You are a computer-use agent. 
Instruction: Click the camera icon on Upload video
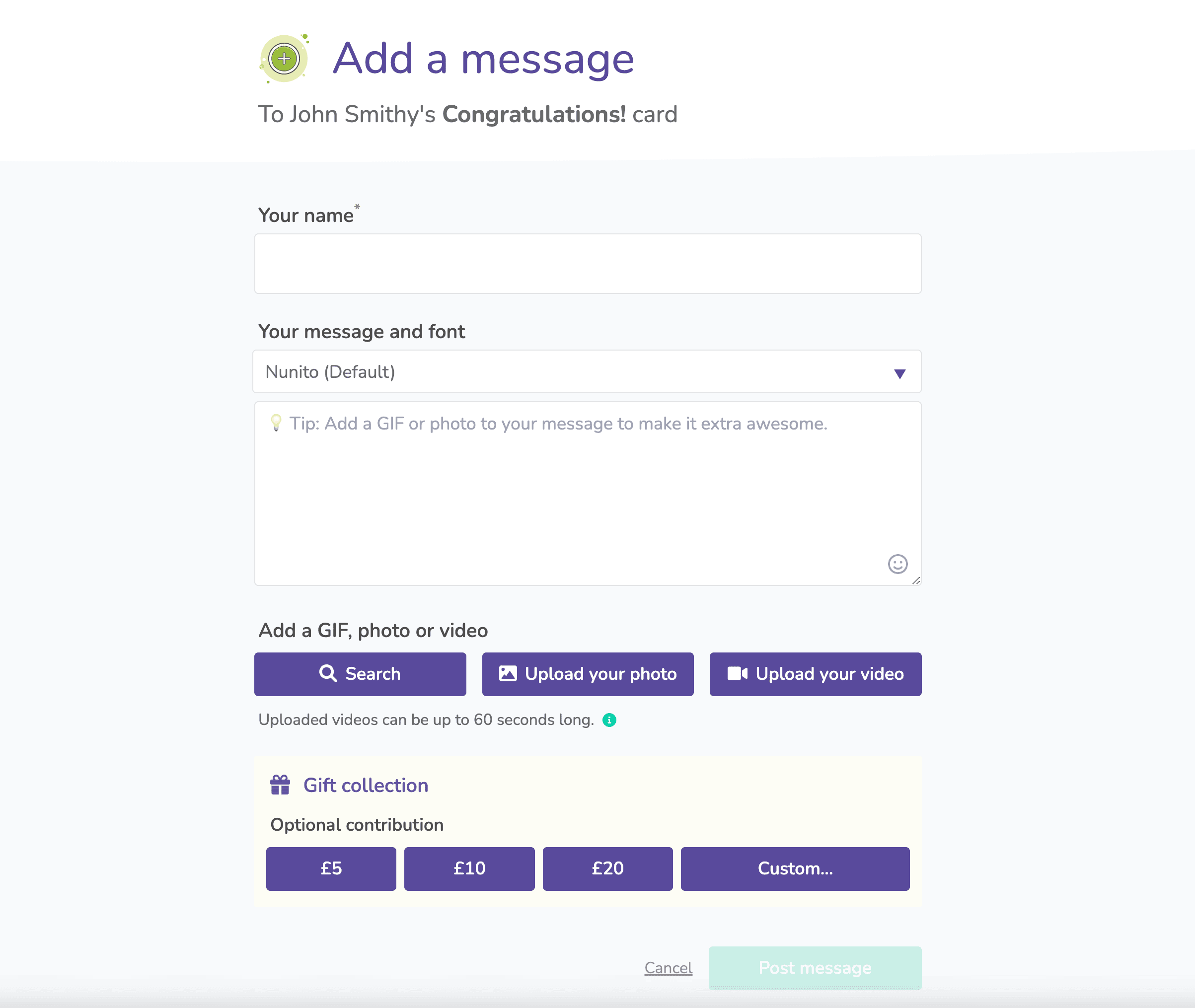pos(737,673)
